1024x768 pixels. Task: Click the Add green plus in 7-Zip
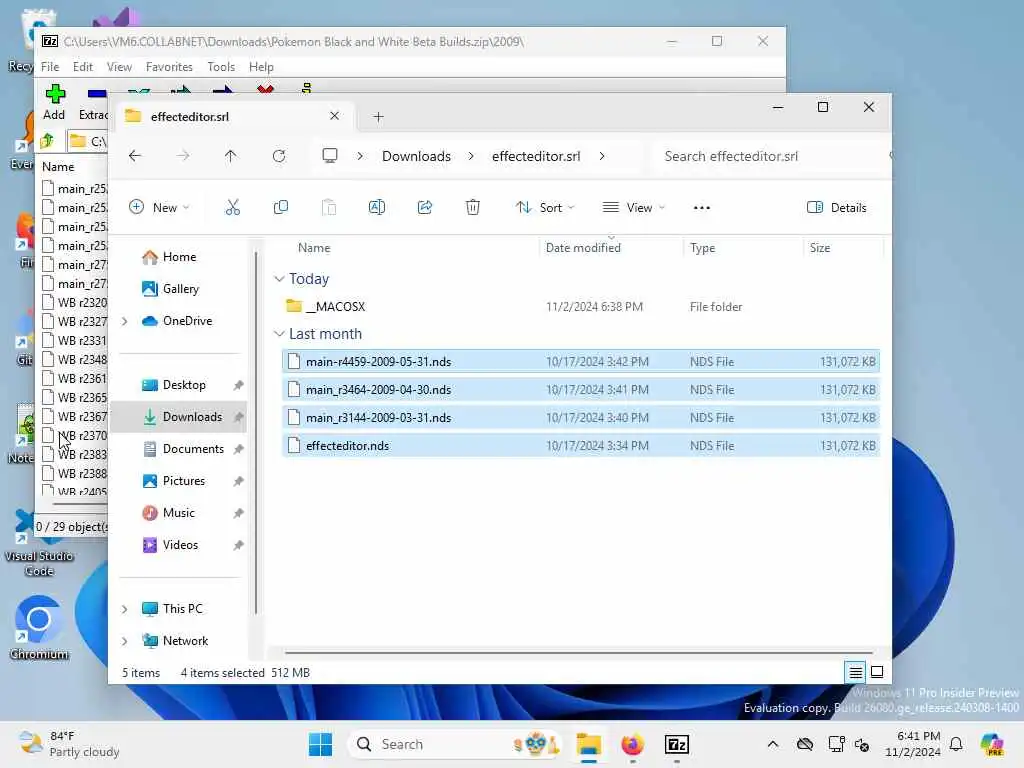coord(54,103)
